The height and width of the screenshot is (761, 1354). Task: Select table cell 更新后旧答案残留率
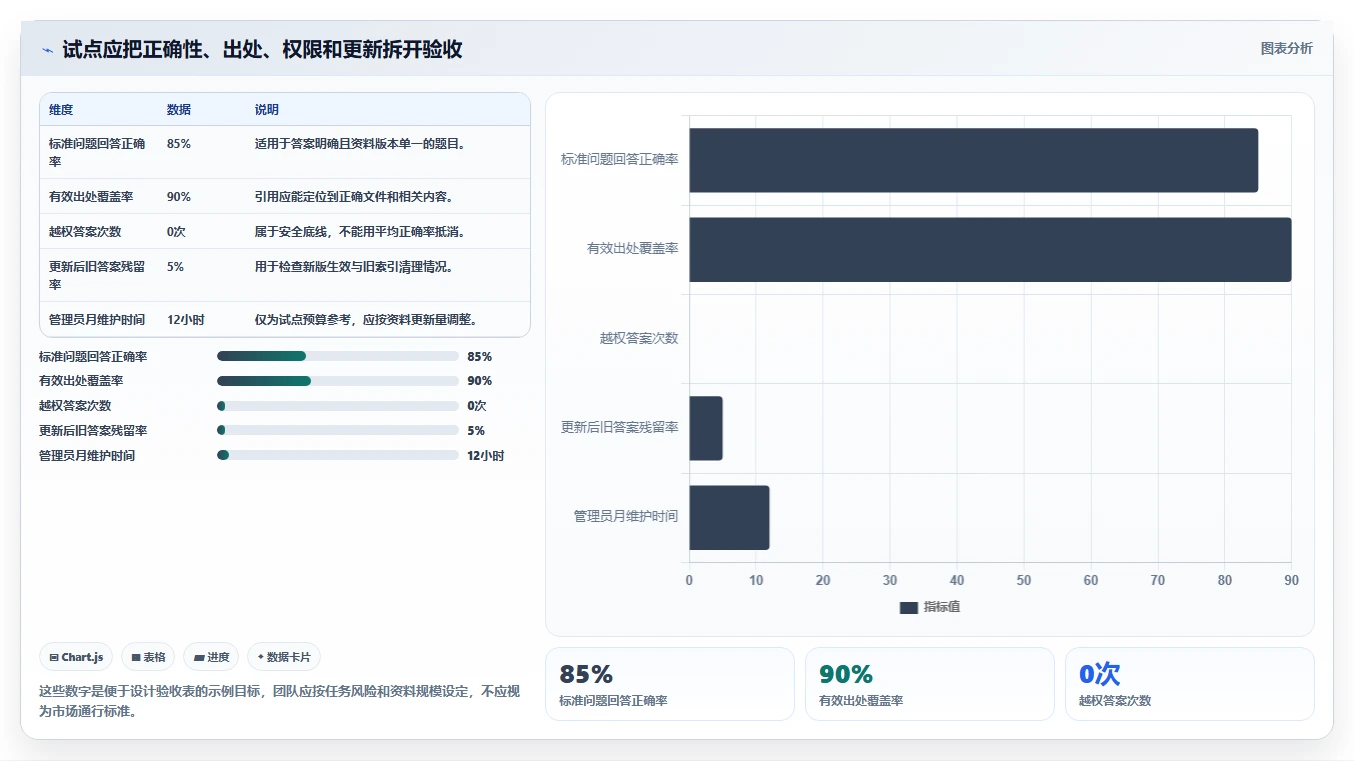pos(97,275)
